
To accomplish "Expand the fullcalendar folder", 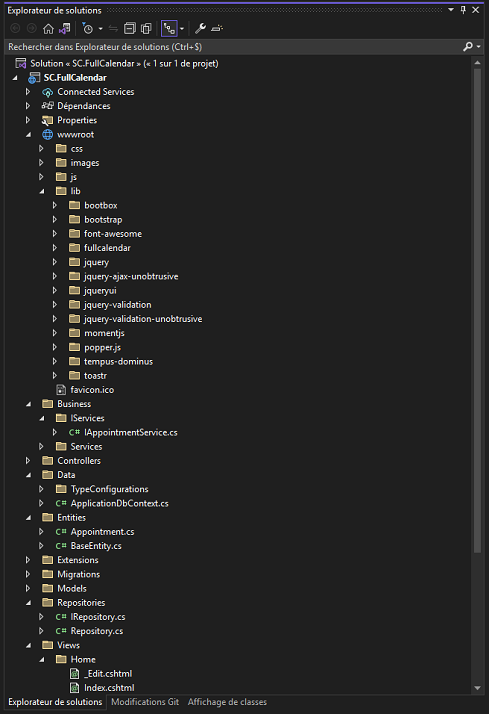I will pyautogui.click(x=55, y=248).
